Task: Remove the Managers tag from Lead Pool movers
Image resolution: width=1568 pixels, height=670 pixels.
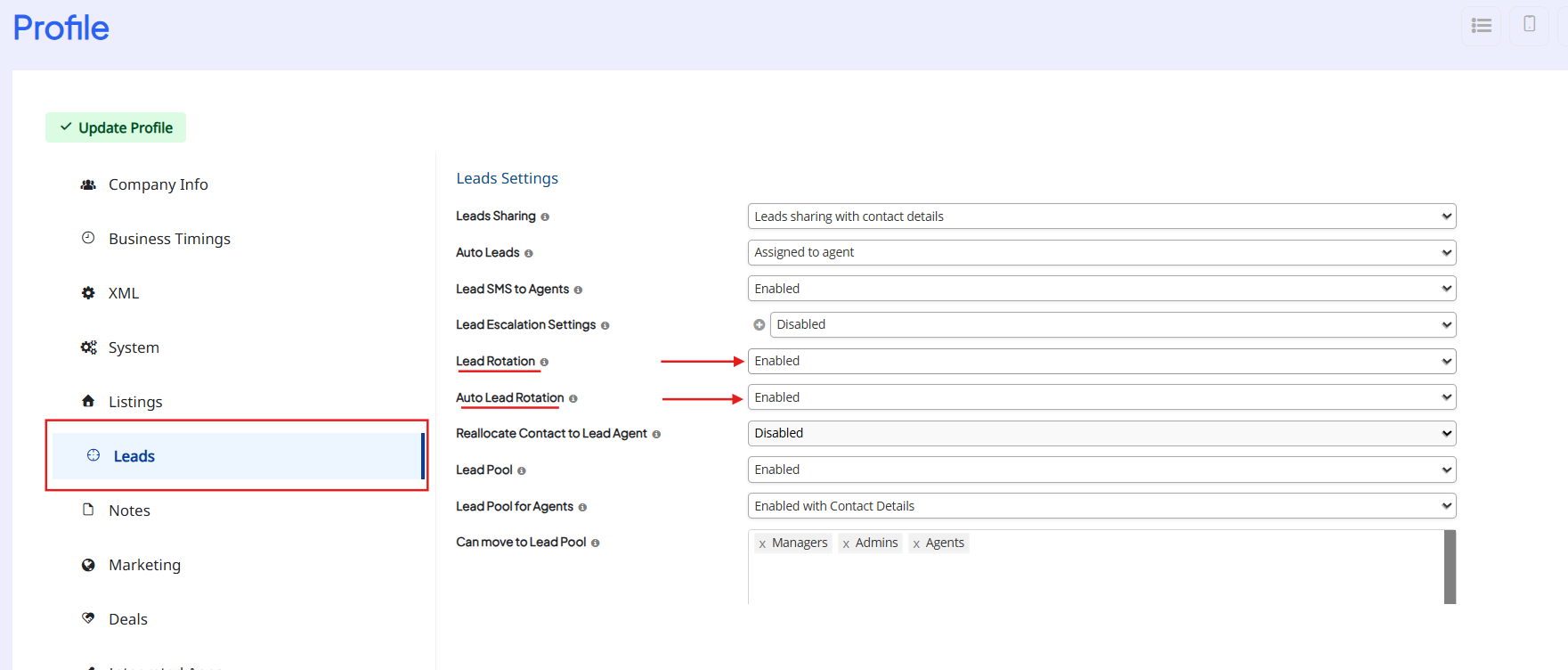Action: click(x=762, y=543)
